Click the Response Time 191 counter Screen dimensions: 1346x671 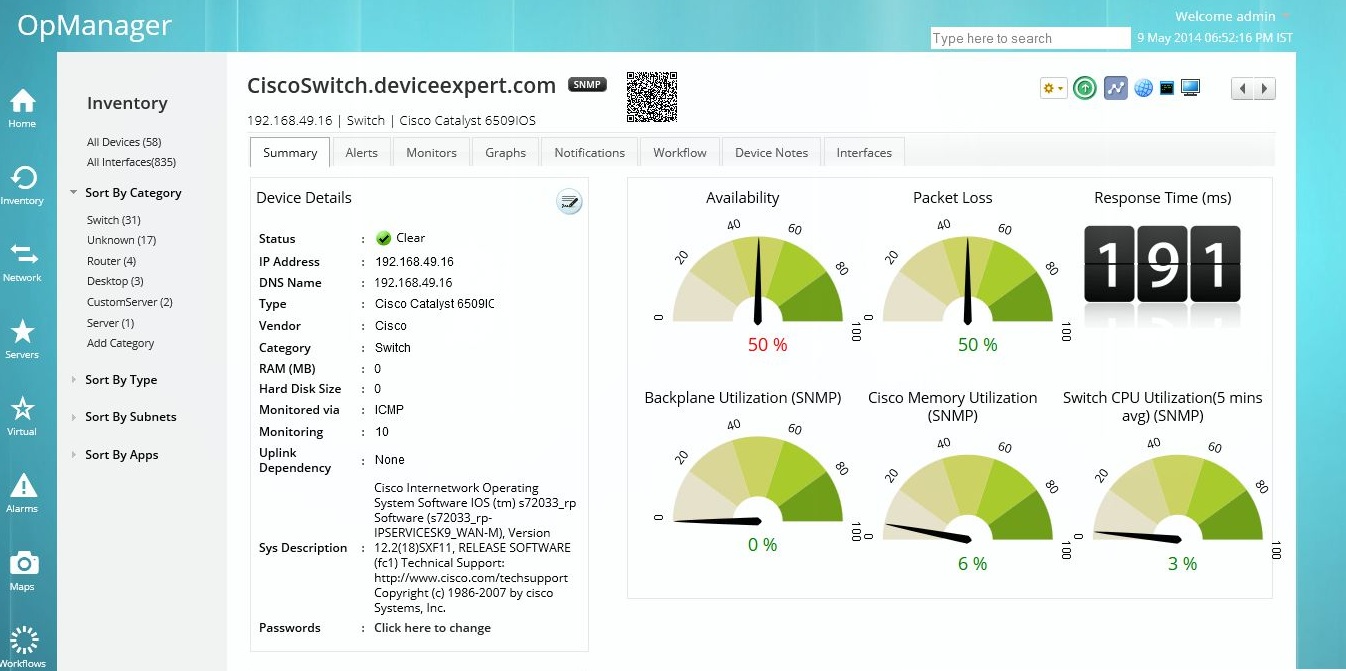(x=1162, y=265)
